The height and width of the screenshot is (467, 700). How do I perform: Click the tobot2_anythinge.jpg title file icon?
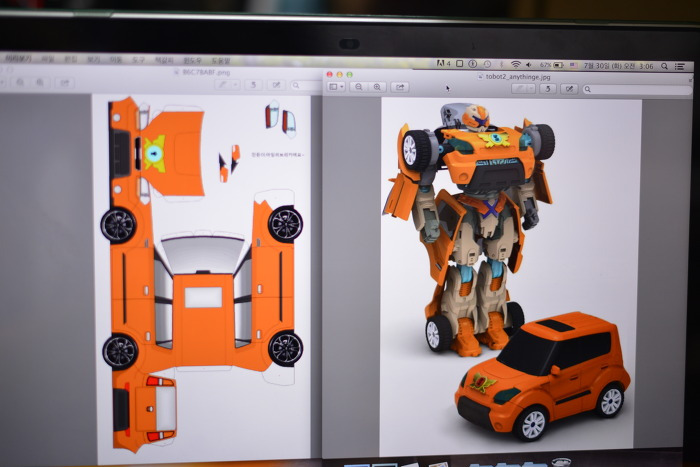click(481, 76)
